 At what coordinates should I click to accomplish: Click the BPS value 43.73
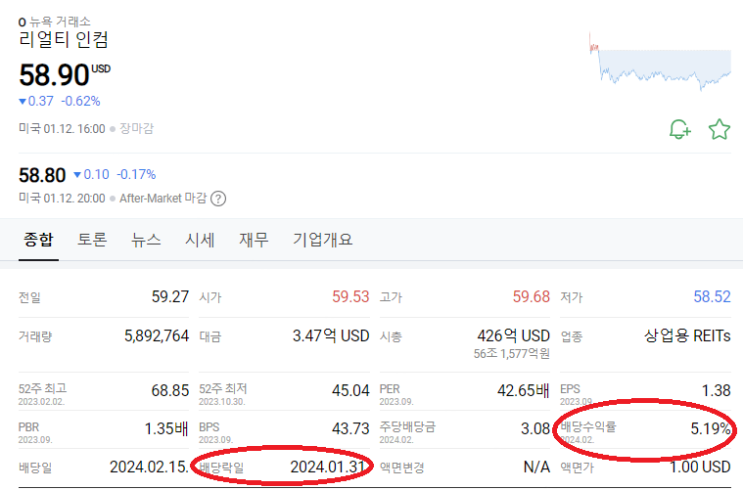350,429
